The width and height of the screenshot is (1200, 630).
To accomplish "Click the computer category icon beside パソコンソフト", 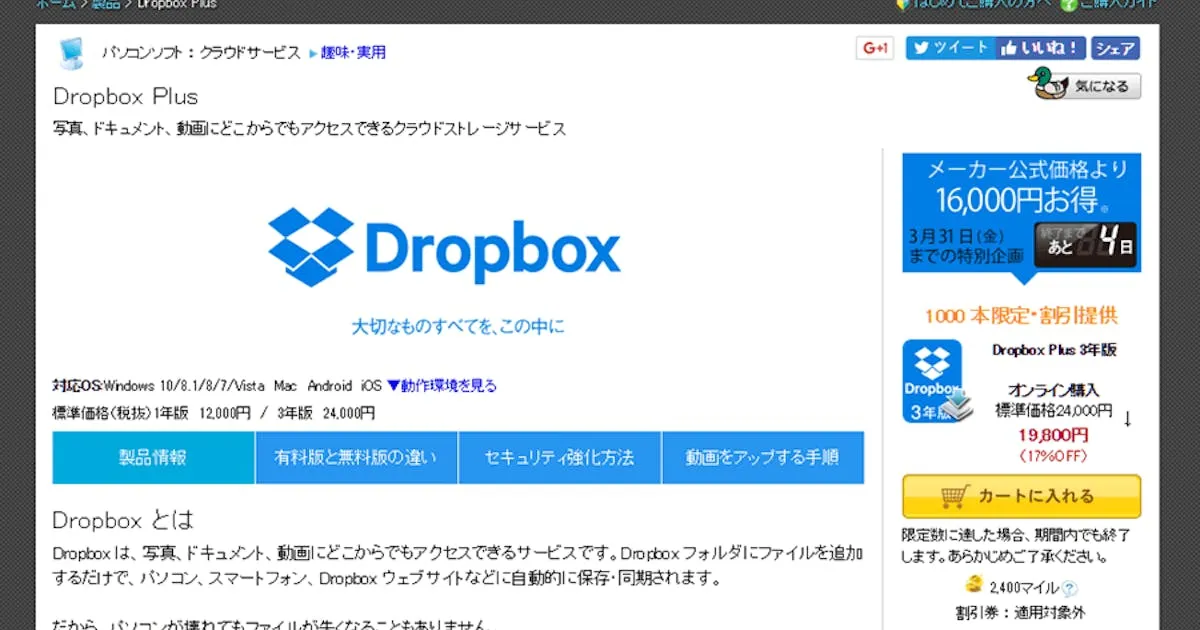I will point(71,53).
